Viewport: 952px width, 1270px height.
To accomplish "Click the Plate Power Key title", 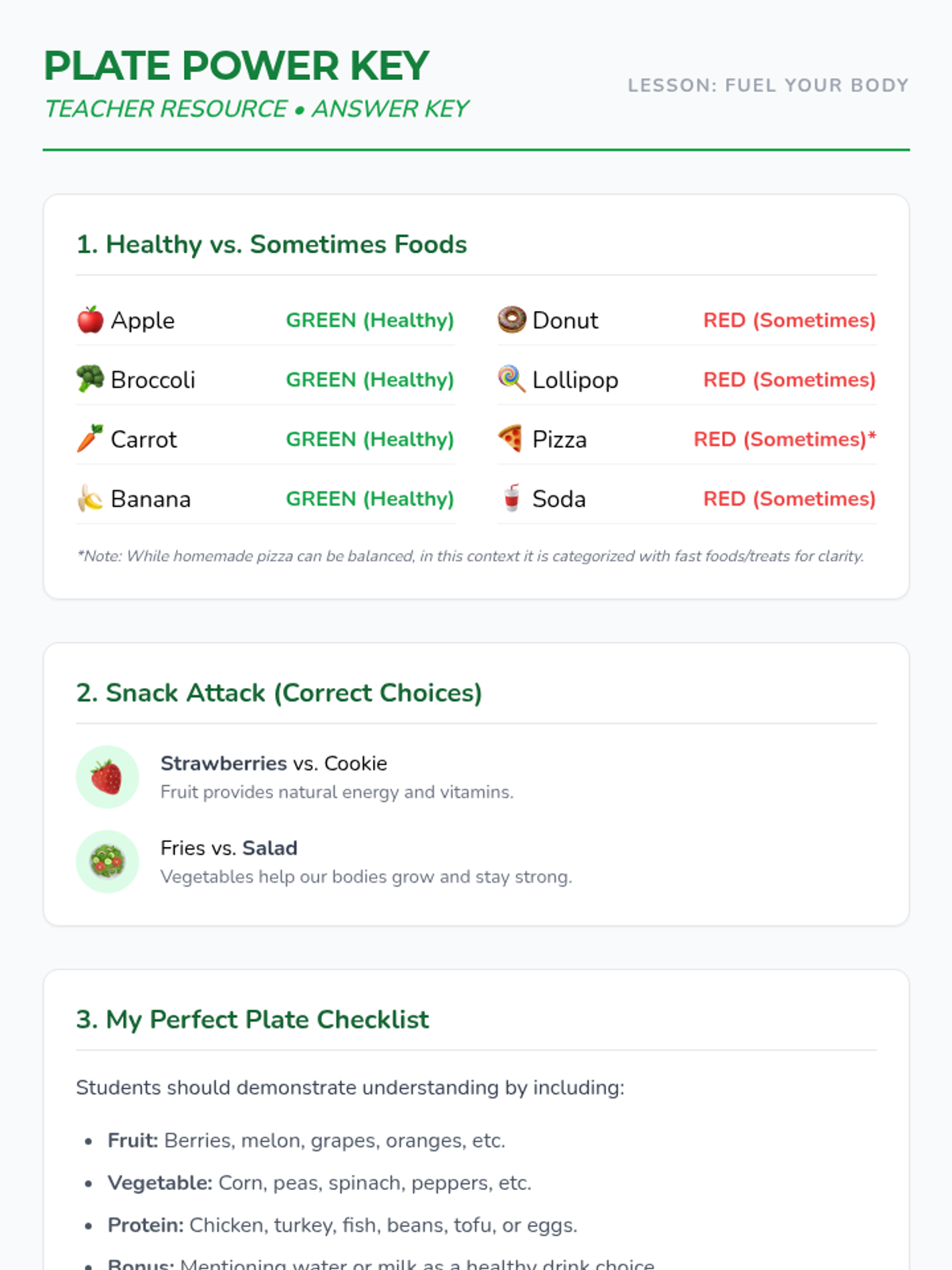I will [x=236, y=66].
